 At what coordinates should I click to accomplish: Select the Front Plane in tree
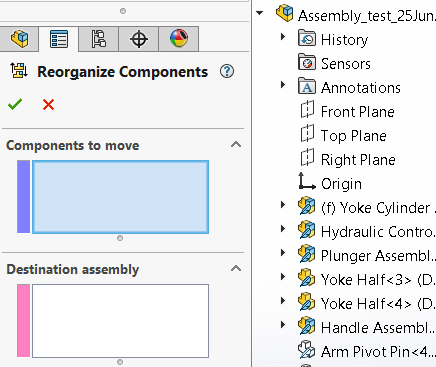(x=358, y=112)
